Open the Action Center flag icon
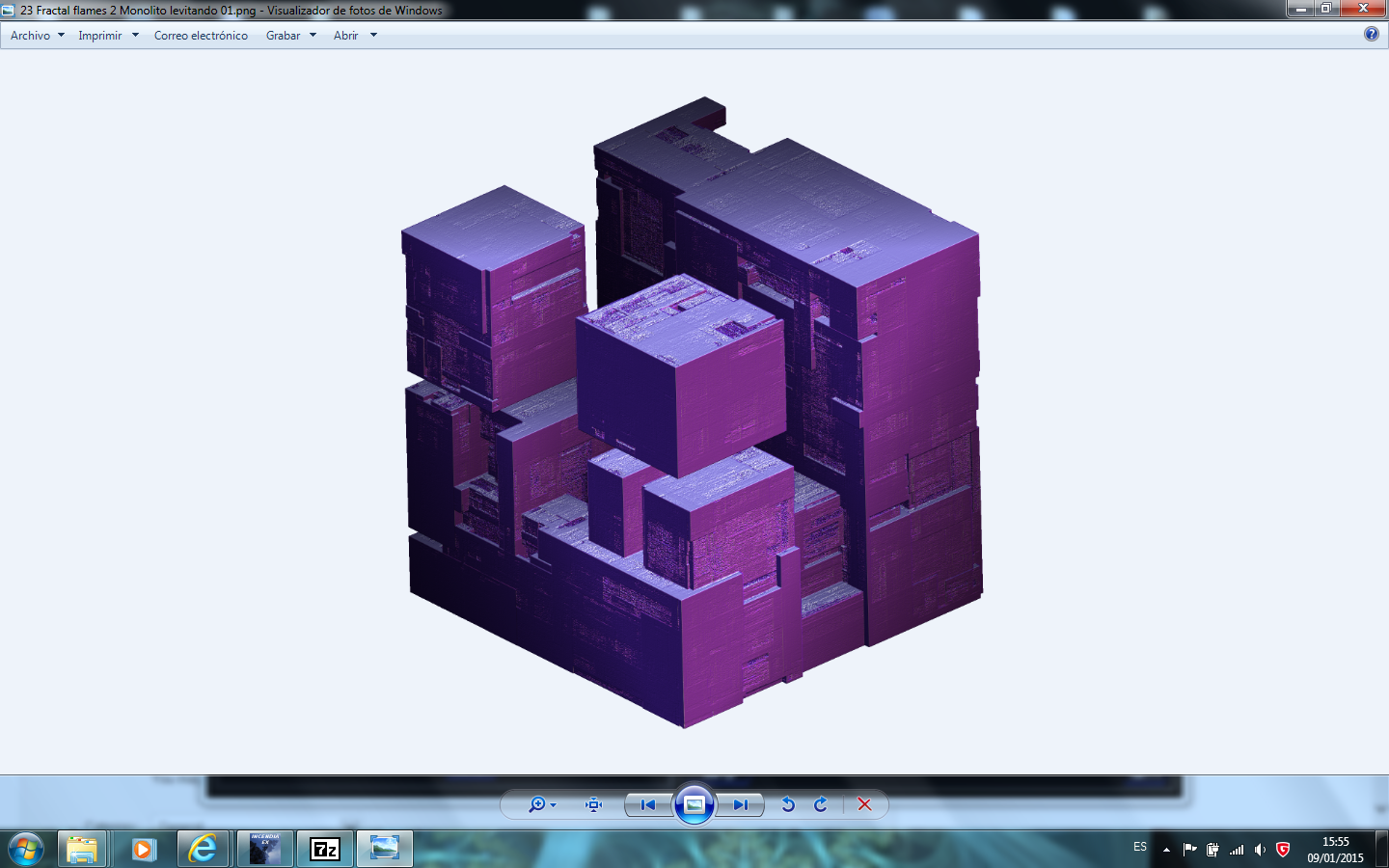1389x868 pixels. pyautogui.click(x=1189, y=850)
